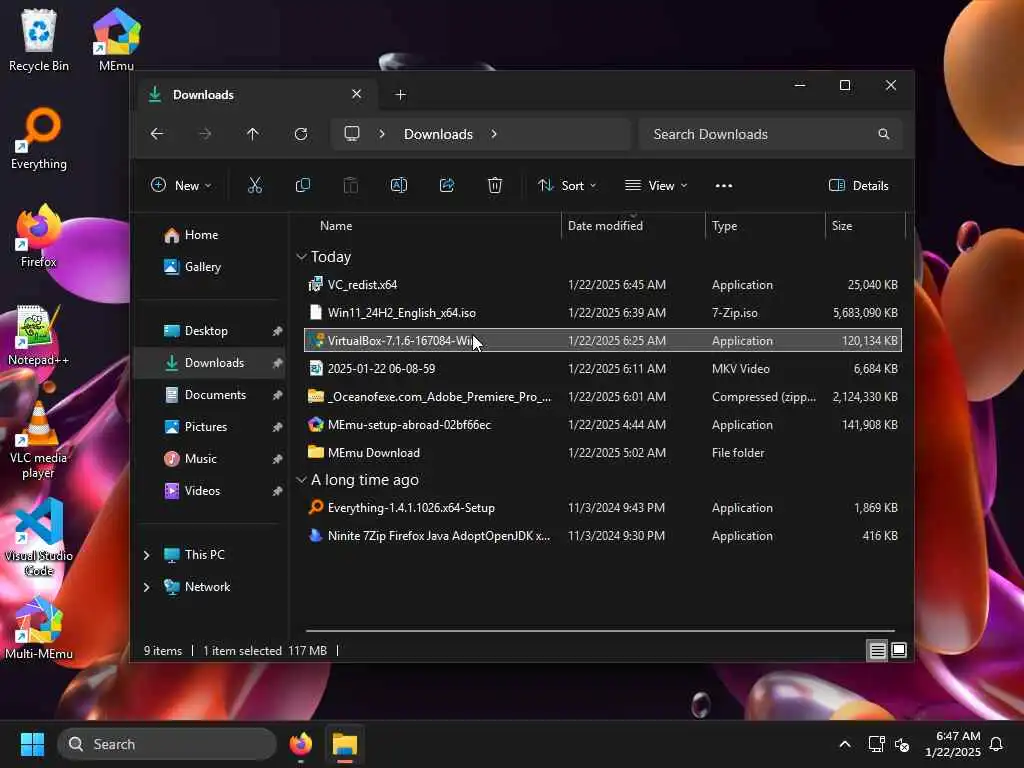This screenshot has width=1024, height=768.
Task: Expand Network in navigation pane
Action: tap(146, 587)
